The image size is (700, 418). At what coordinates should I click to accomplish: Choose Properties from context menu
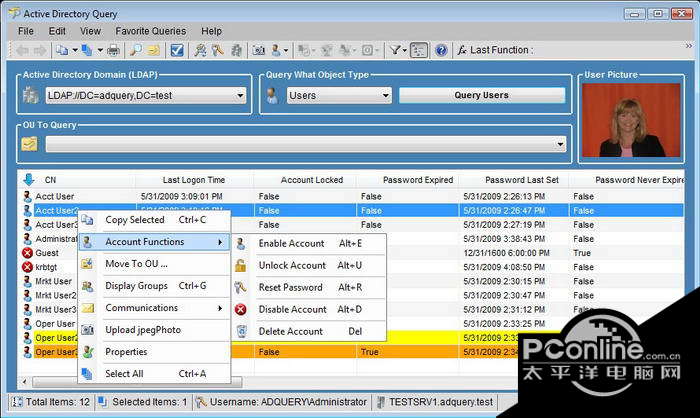click(x=154, y=352)
